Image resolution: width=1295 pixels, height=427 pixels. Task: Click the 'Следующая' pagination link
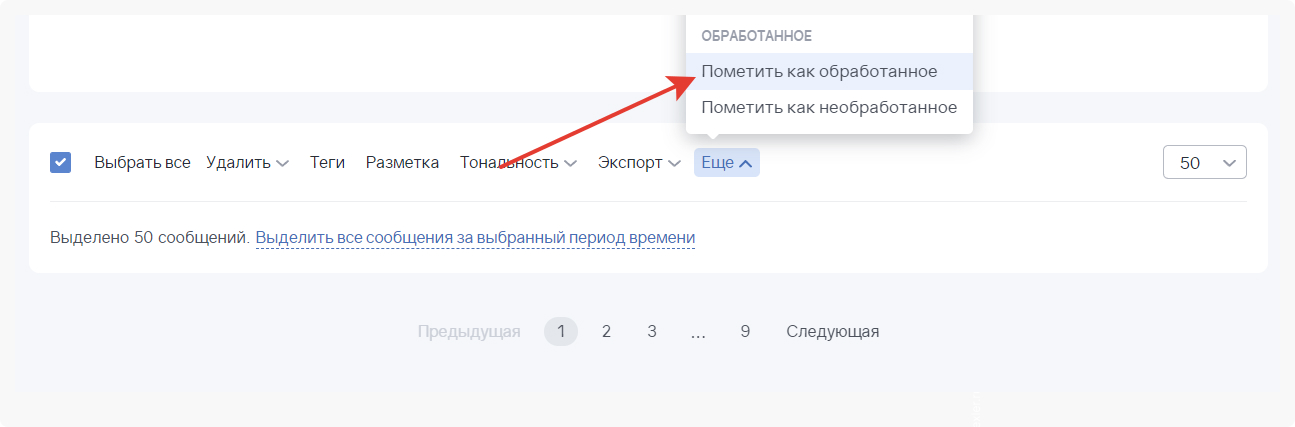point(832,332)
